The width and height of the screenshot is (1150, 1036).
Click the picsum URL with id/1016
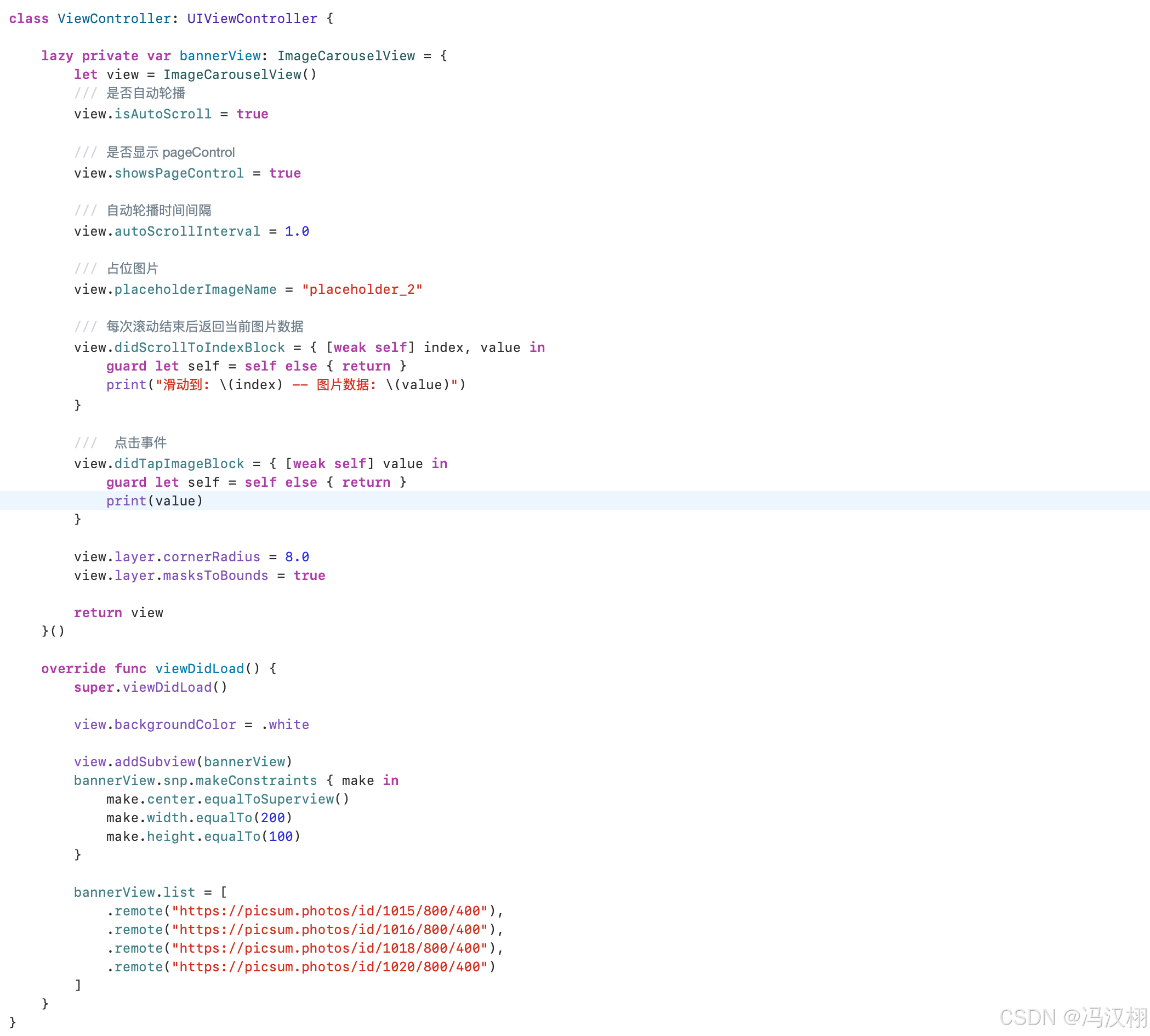coord(329,930)
